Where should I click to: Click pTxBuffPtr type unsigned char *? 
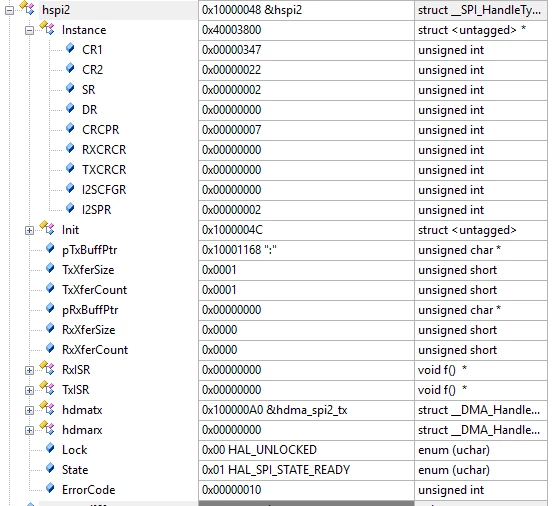[460, 250]
